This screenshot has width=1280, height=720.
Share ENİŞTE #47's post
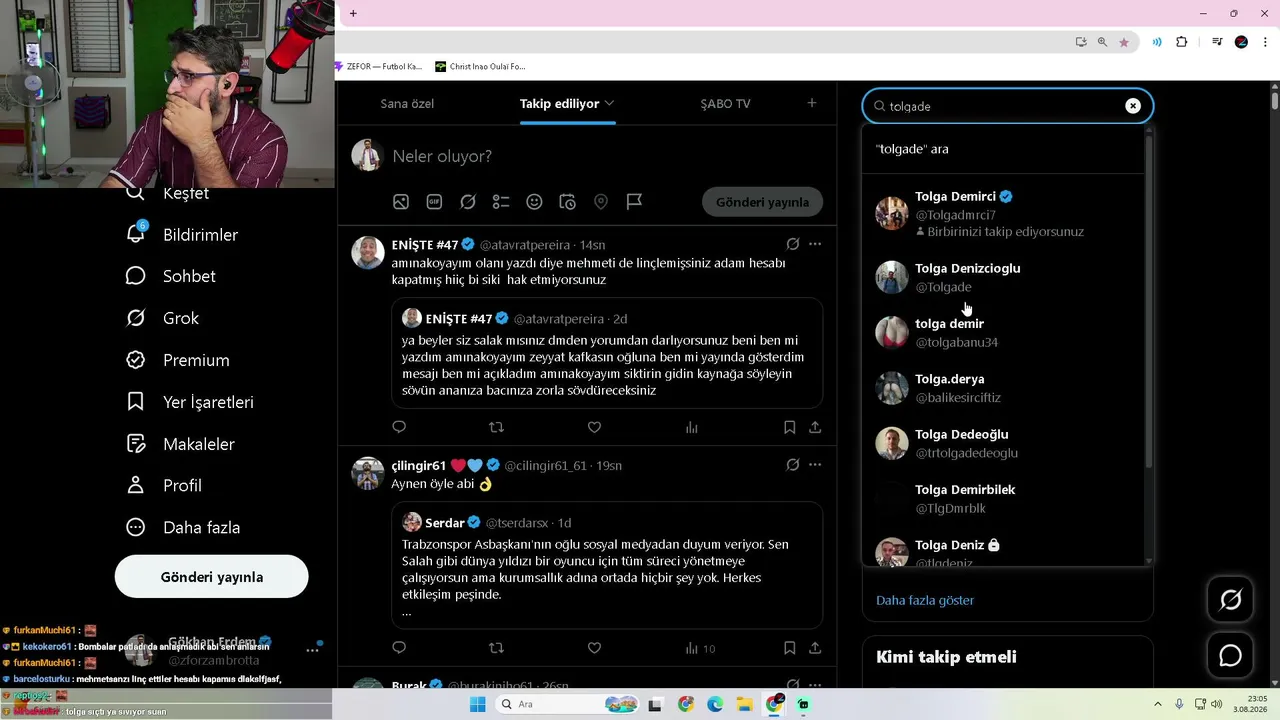coord(815,427)
